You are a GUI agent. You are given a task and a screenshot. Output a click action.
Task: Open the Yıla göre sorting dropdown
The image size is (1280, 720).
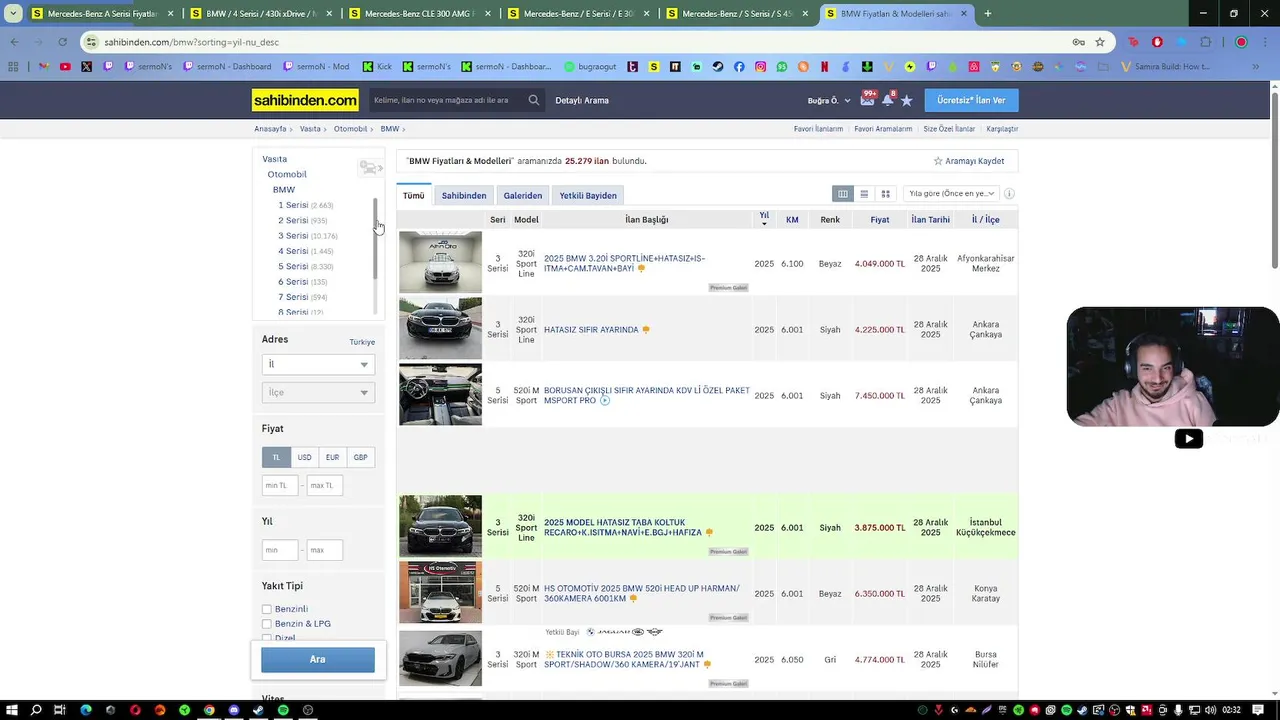951,194
